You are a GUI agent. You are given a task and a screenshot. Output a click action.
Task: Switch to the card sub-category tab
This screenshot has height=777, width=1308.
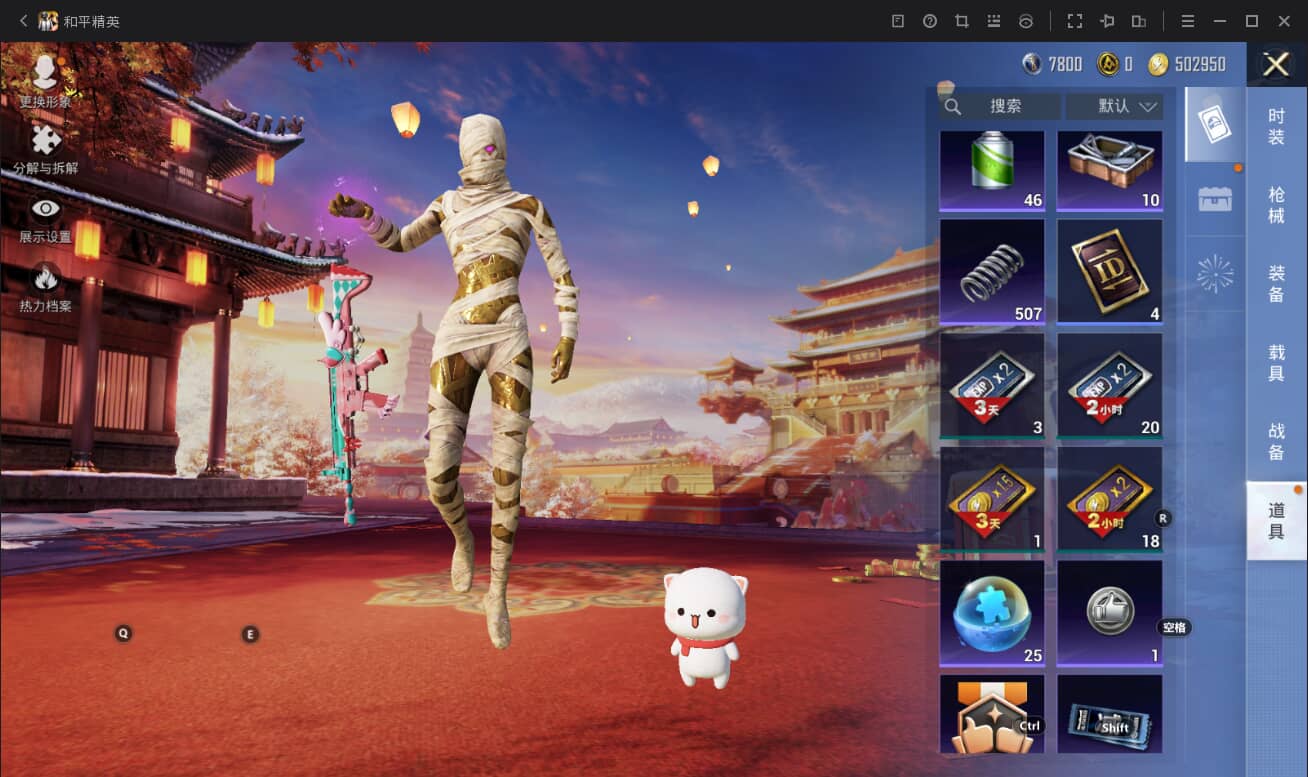click(1215, 124)
